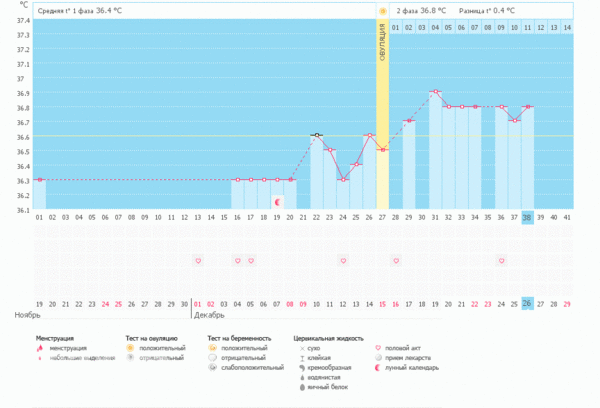Click the heart icon under cycle day 28
600x408 pixels.
click(396, 260)
